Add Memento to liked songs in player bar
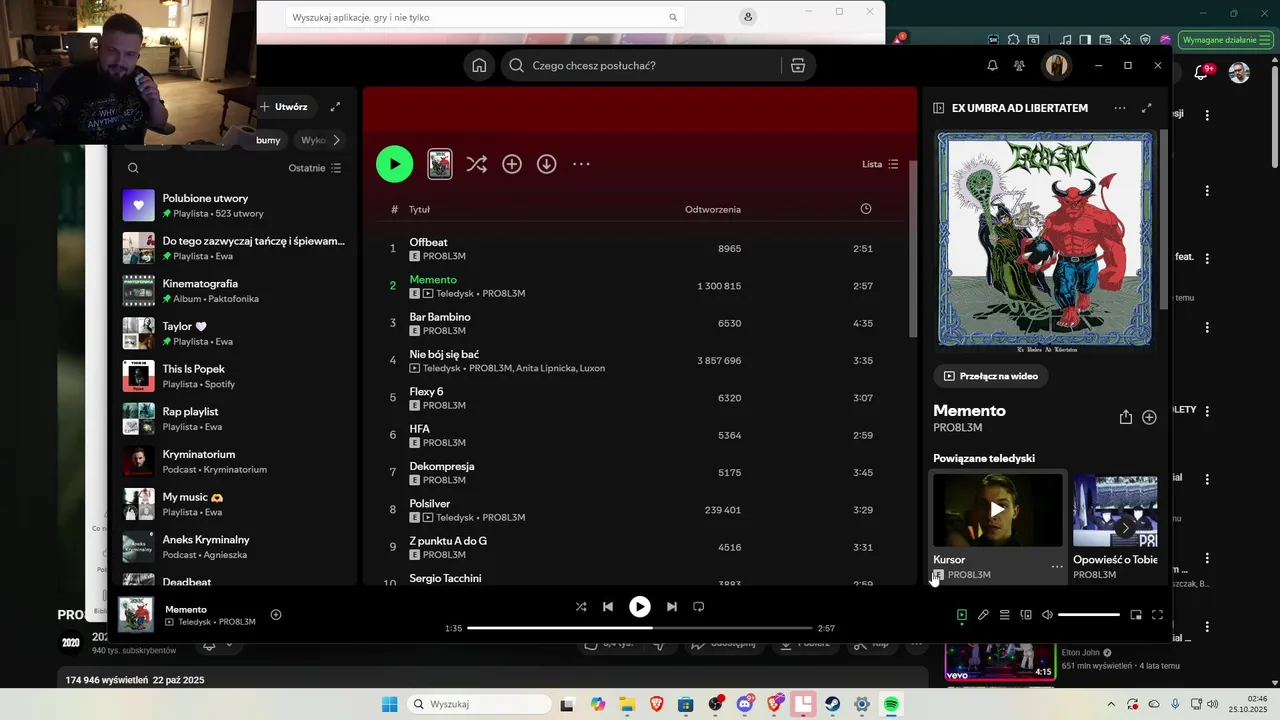 276,615
